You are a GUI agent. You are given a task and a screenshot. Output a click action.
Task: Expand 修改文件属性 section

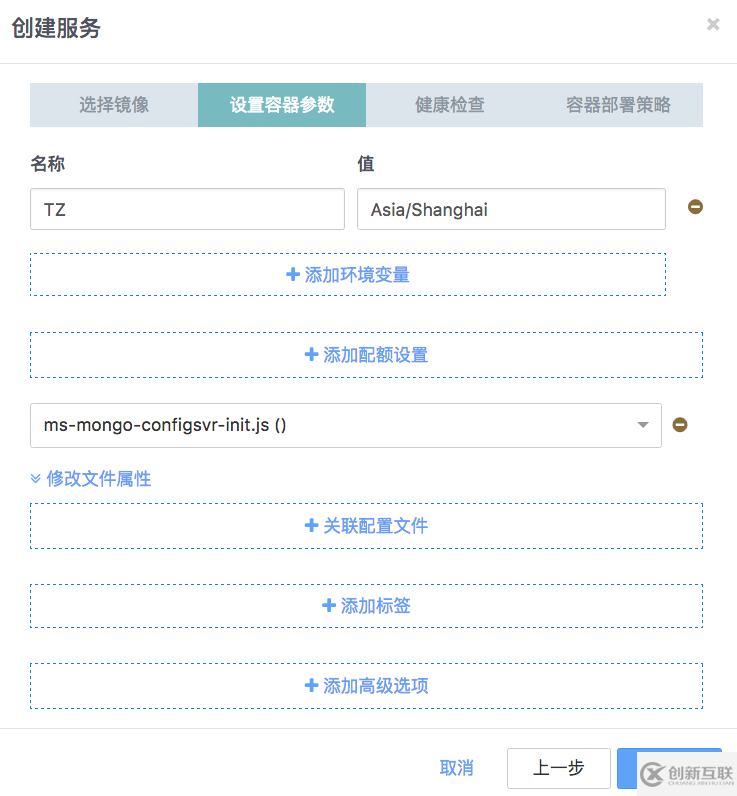[91, 479]
